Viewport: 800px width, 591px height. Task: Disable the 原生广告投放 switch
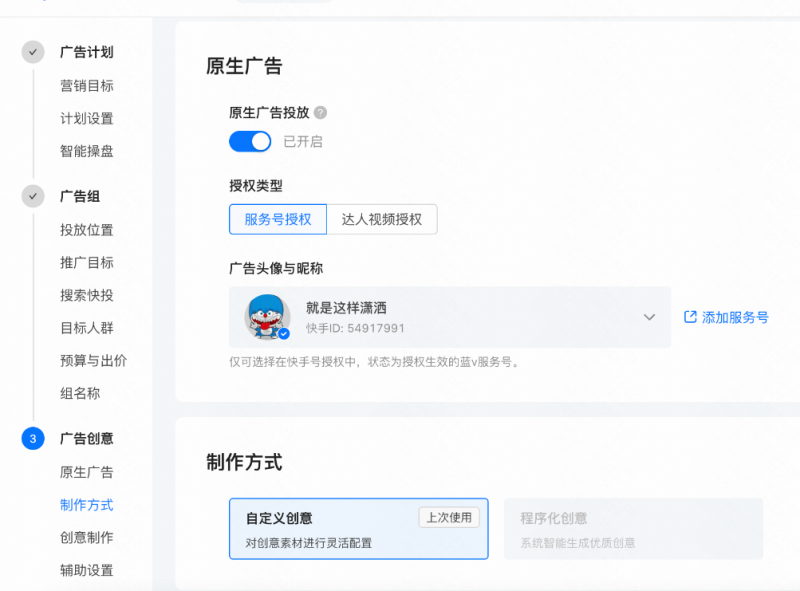(x=249, y=141)
